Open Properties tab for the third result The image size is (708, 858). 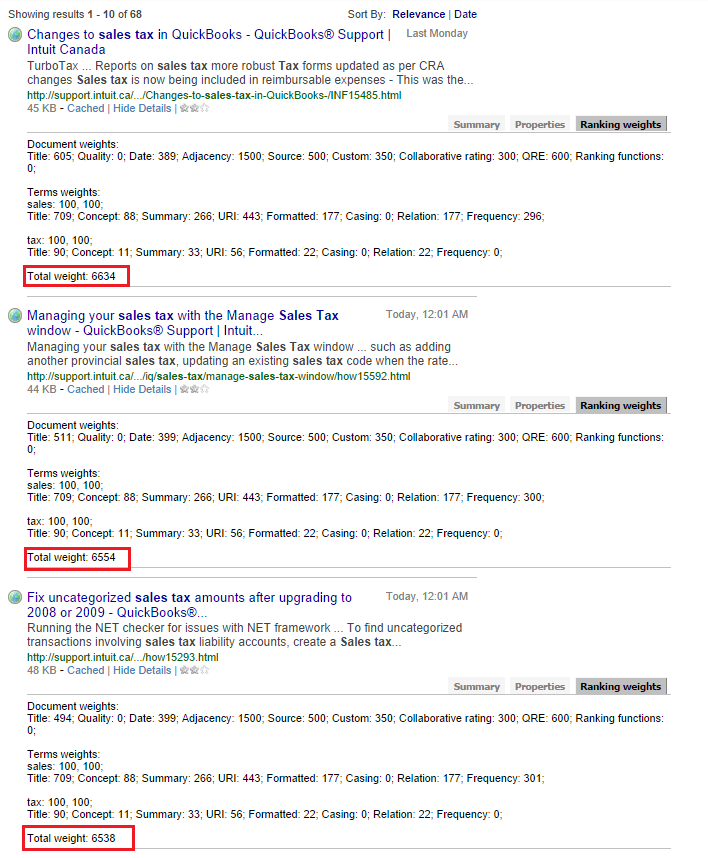point(539,686)
